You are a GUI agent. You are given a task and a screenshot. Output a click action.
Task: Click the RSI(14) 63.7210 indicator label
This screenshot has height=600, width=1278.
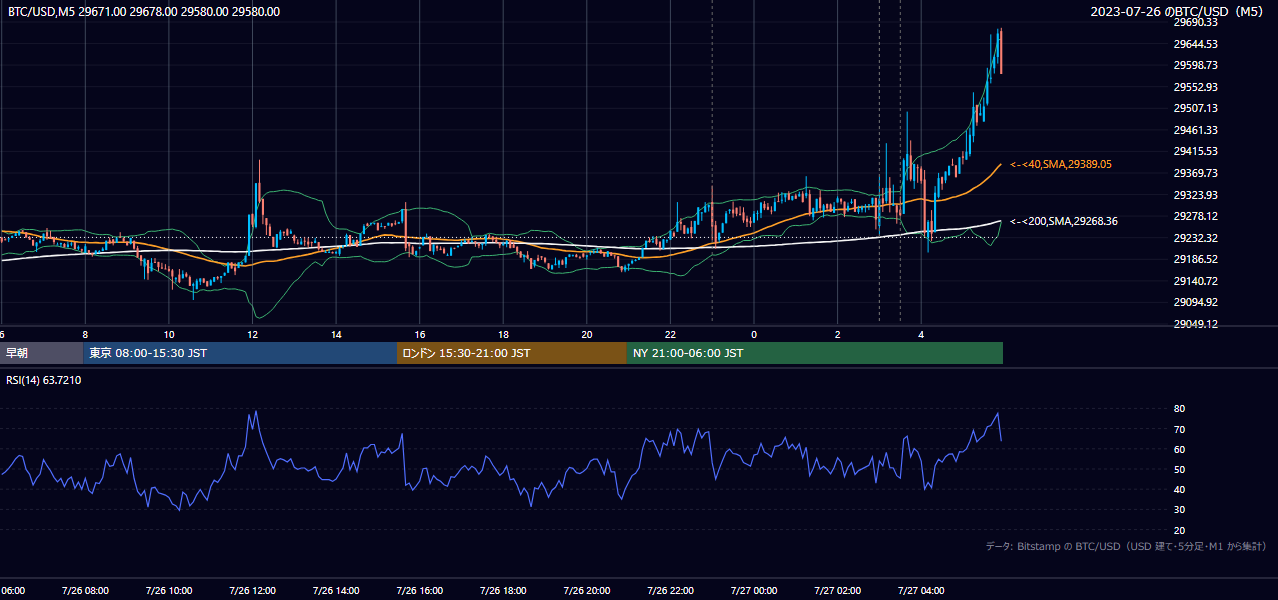coord(44,381)
